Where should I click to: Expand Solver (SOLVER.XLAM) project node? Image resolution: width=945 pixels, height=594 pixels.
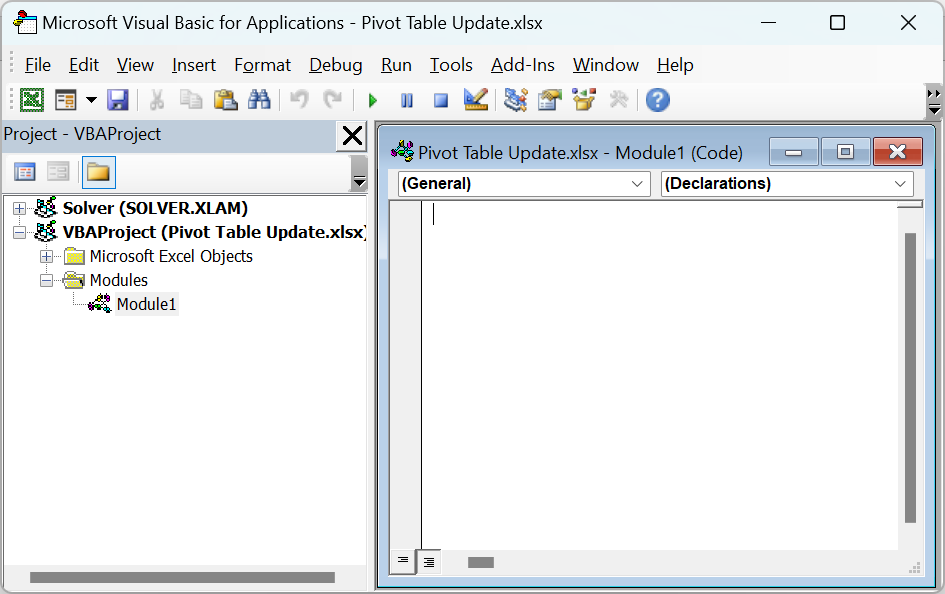[19, 208]
